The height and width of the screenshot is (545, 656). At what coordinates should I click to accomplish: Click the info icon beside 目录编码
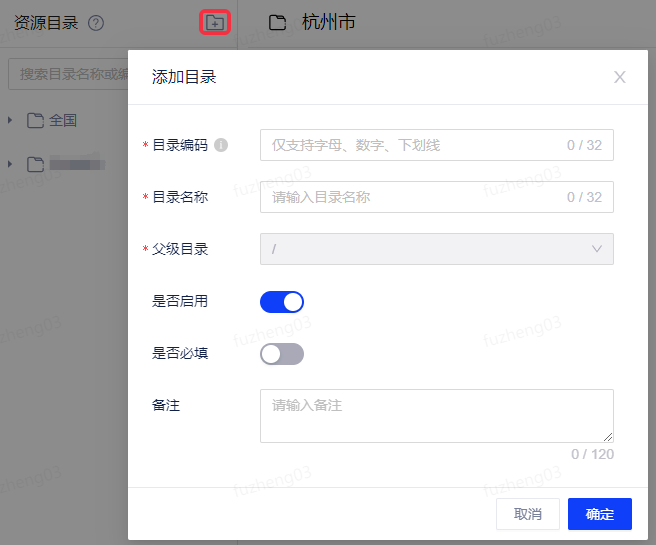coord(221,145)
